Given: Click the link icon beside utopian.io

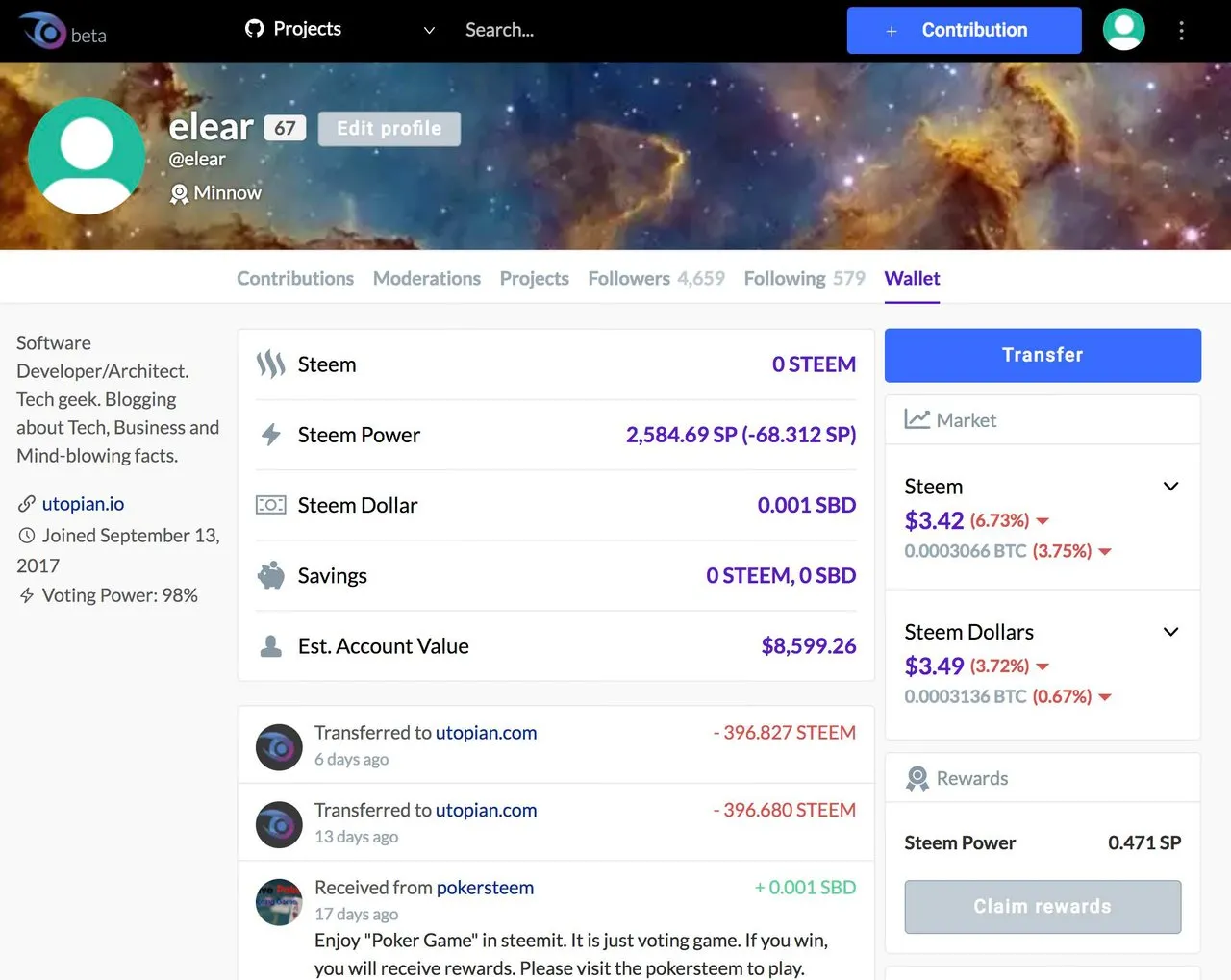Looking at the screenshot, I should pos(27,504).
